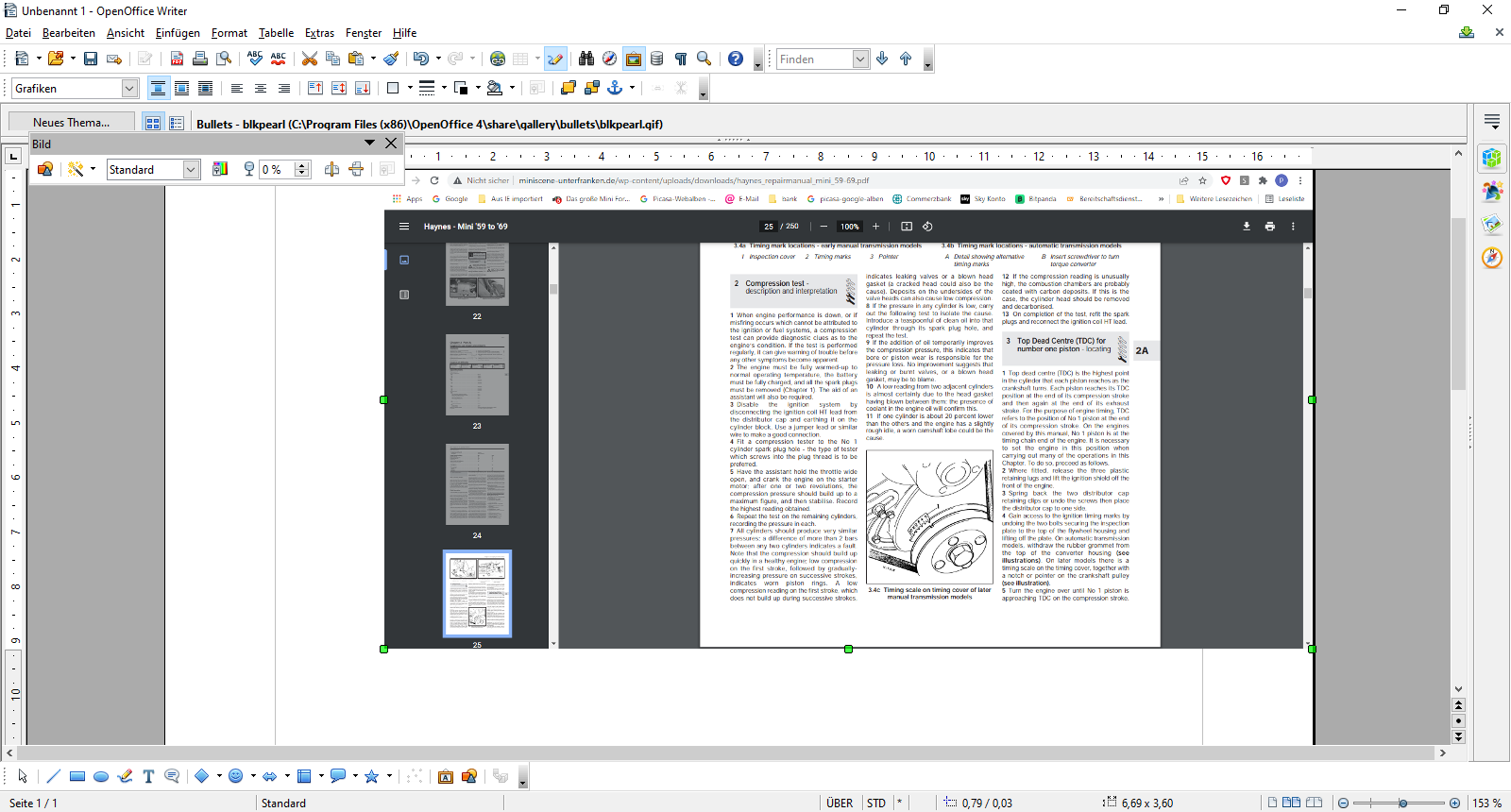1511x812 pixels.
Task: Click the Neues Thema... button
Action: [71, 123]
